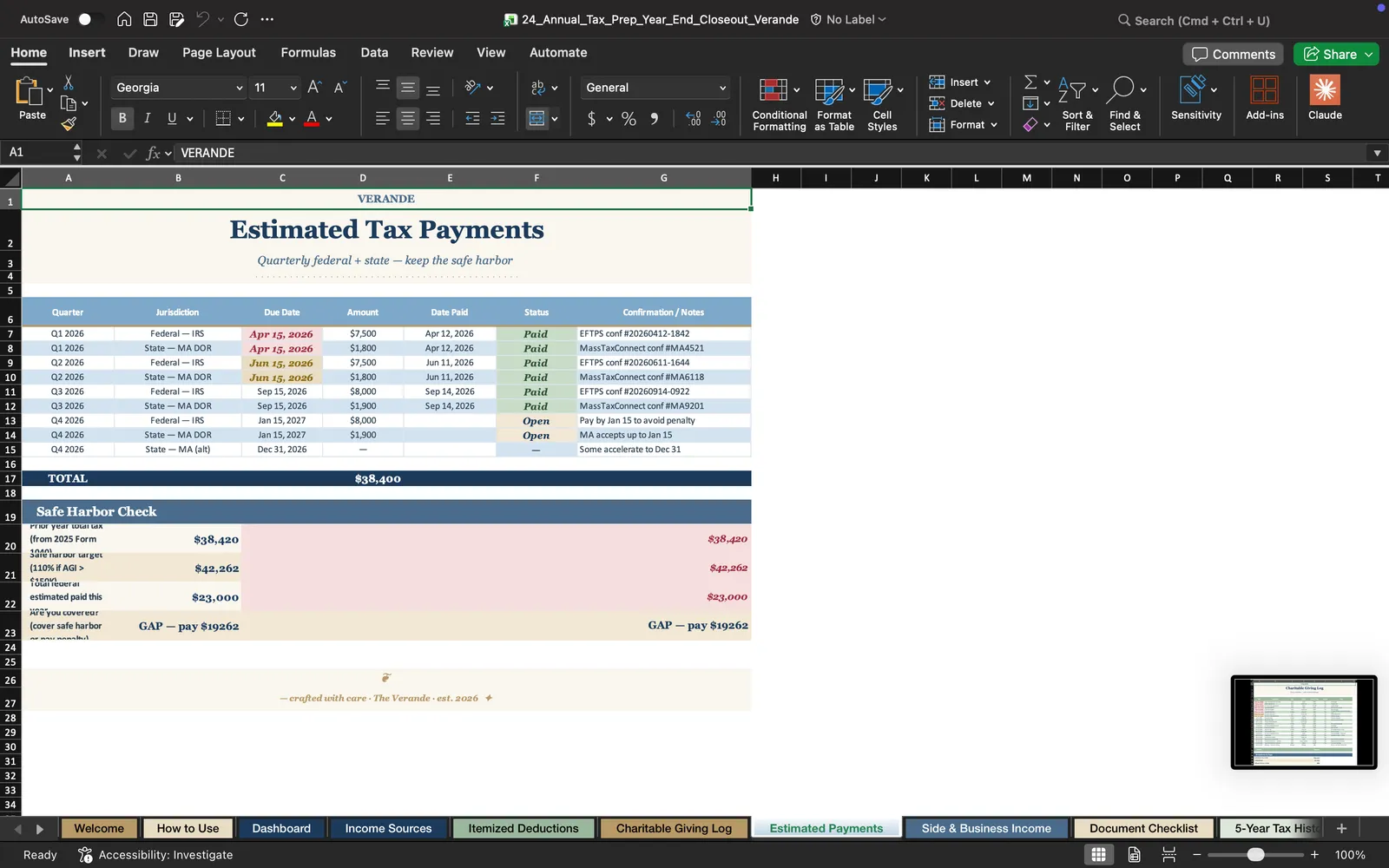This screenshot has width=1389, height=868.
Task: Open the fill color dropdown arrow
Action: [293, 119]
